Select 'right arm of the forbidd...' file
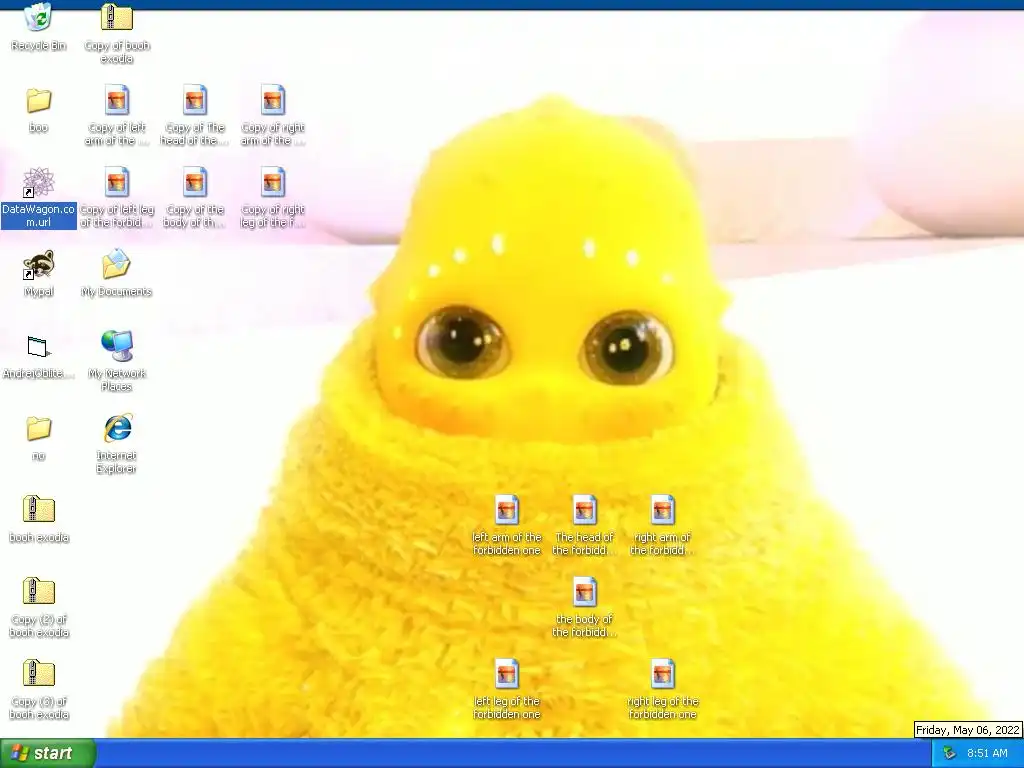The height and width of the screenshot is (768, 1024). [x=662, y=510]
